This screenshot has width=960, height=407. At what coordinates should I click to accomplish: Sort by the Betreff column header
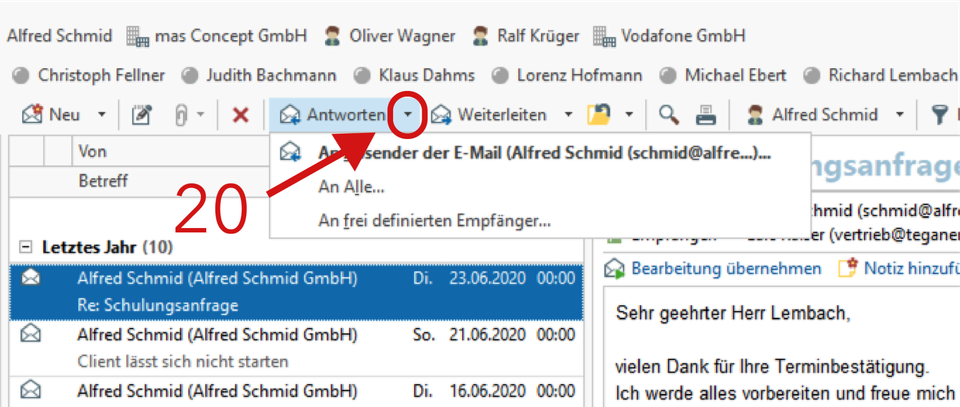coord(171,181)
